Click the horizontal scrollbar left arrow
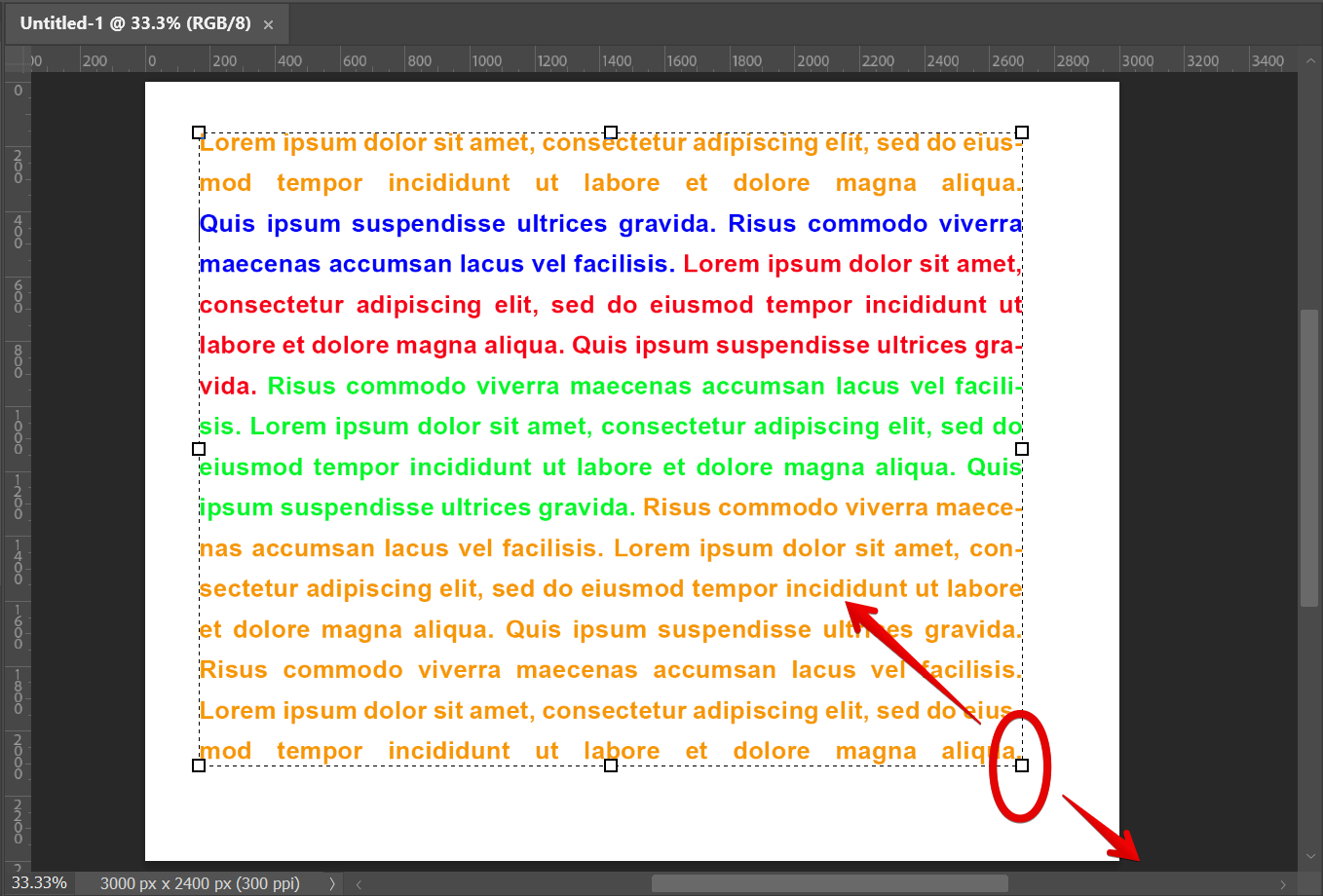Screen dimensions: 1323x896 click(x=359, y=884)
